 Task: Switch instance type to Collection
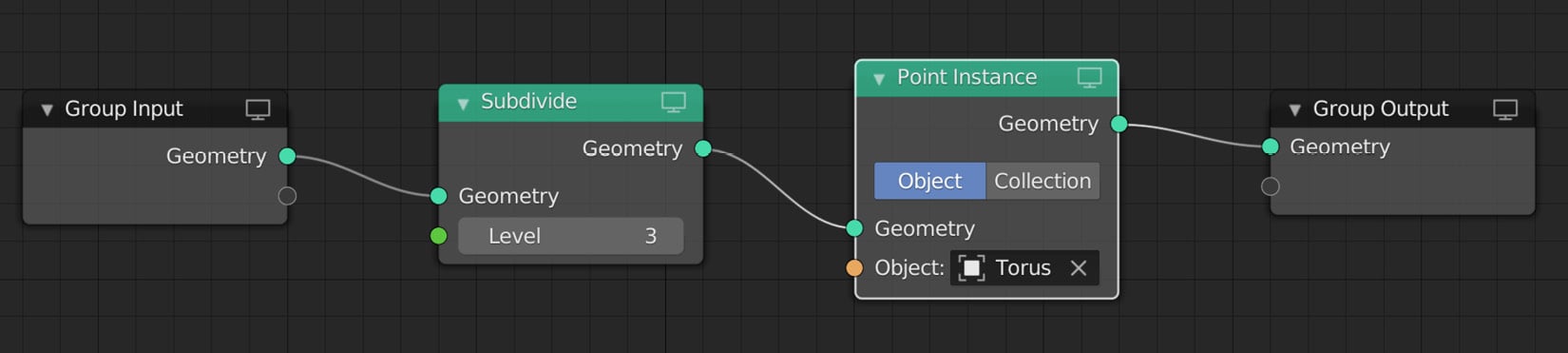click(1042, 181)
